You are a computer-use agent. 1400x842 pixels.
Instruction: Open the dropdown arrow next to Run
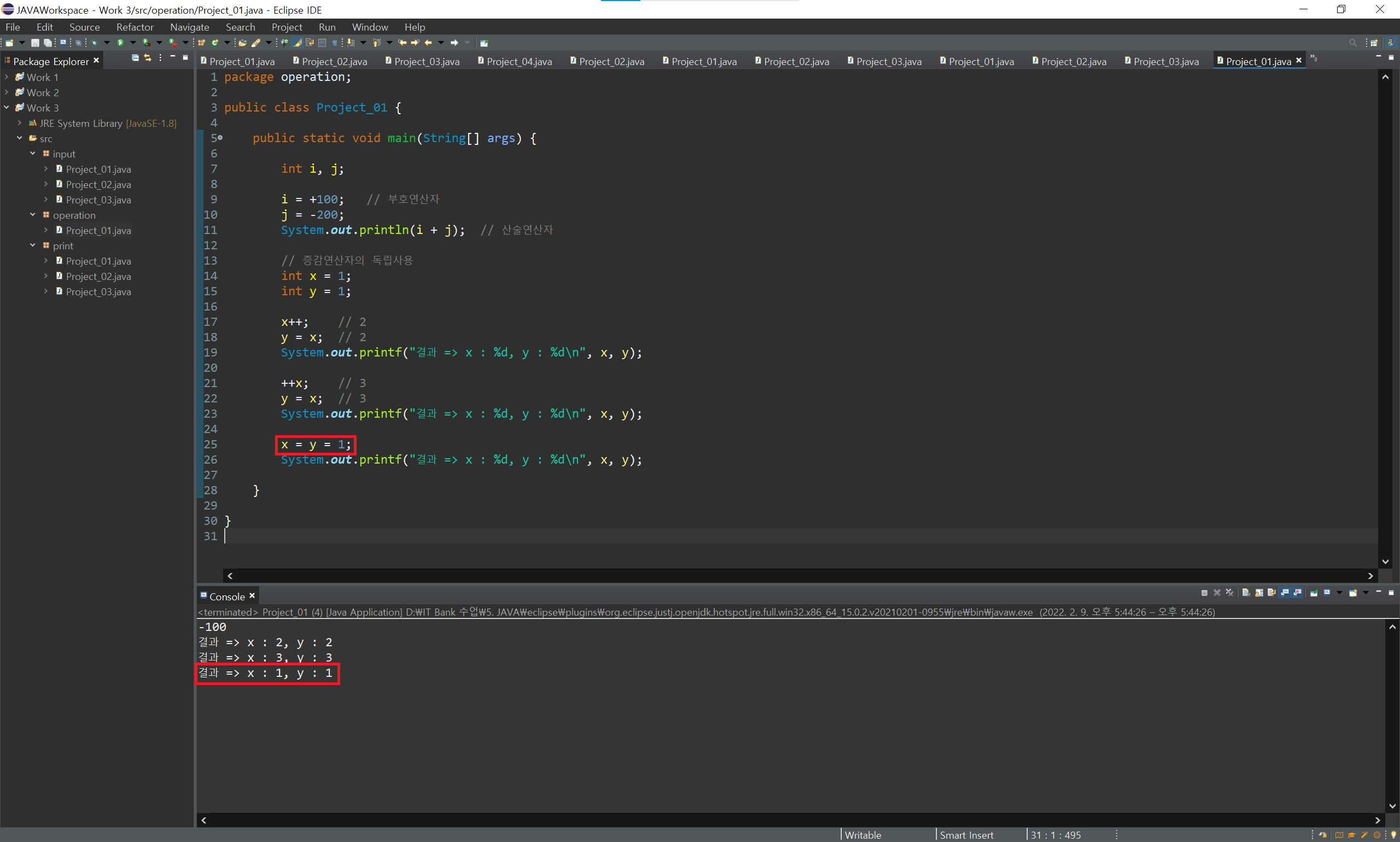click(x=133, y=43)
